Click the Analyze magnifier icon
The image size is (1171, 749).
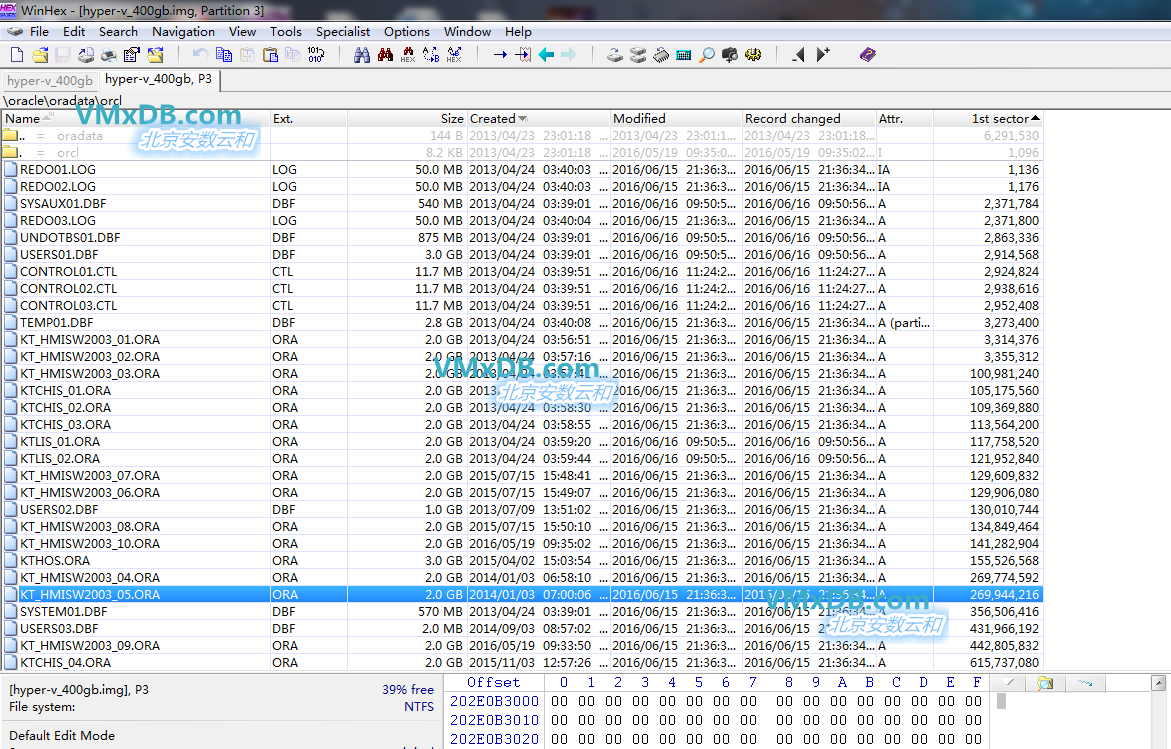point(706,55)
